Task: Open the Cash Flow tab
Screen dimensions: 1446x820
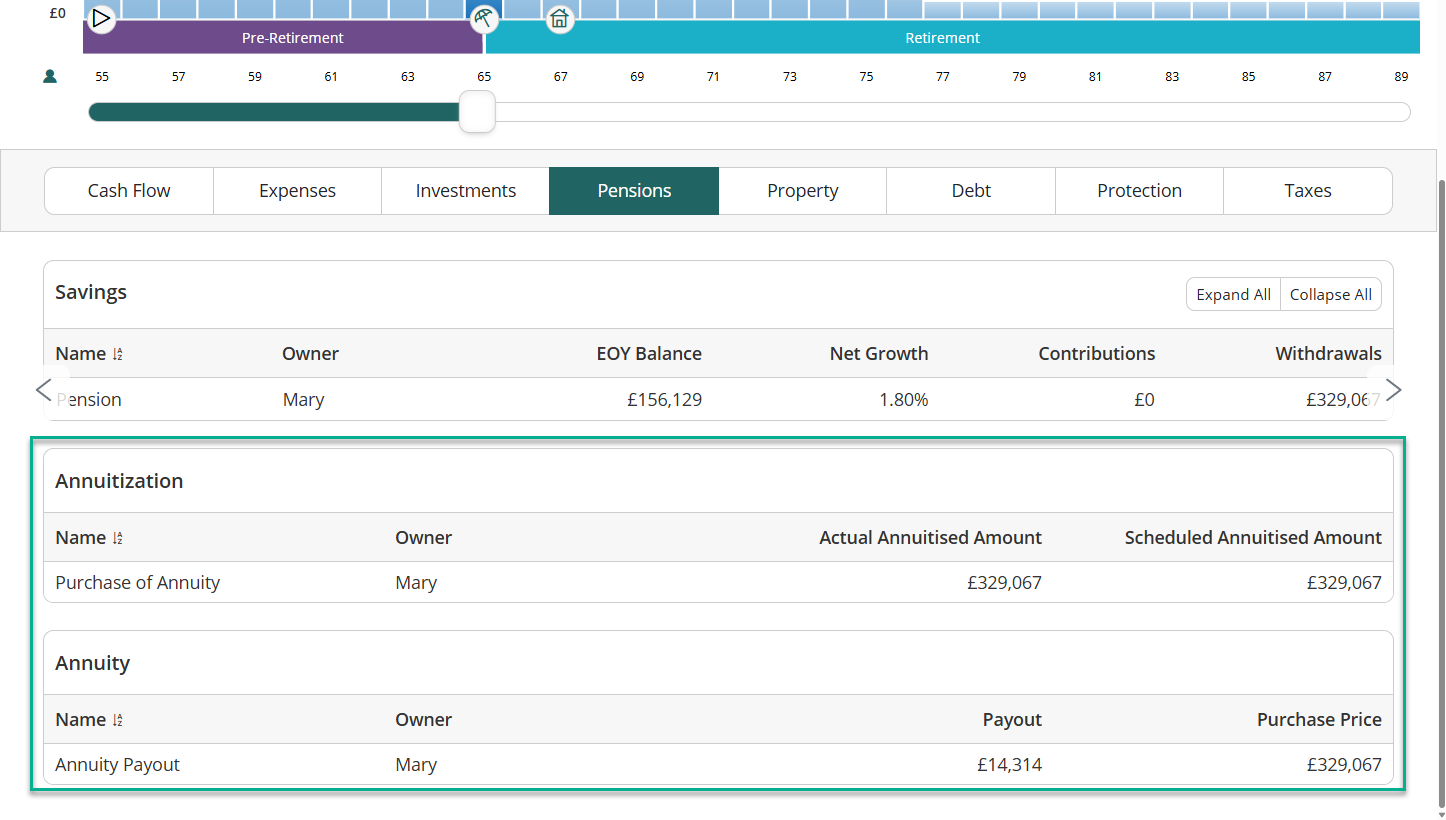Action: pyautogui.click(x=129, y=191)
